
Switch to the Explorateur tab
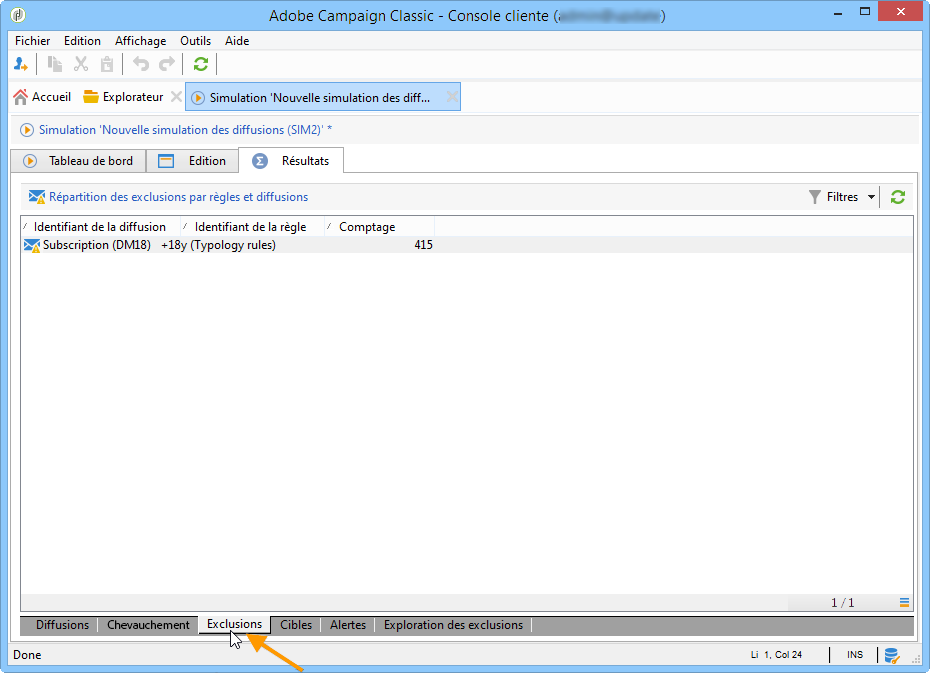pos(124,97)
